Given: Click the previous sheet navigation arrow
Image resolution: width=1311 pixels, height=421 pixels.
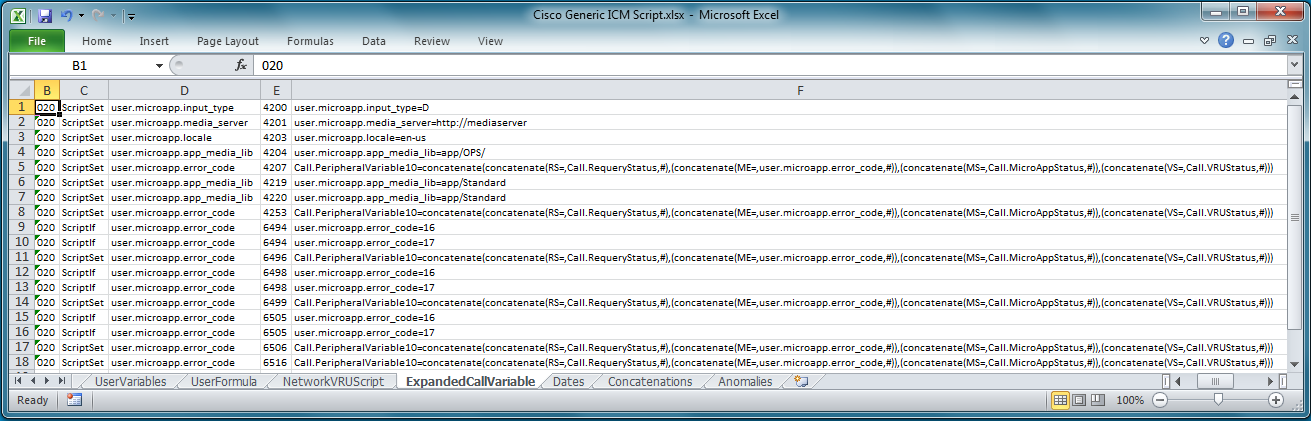Looking at the screenshot, I should [x=33, y=381].
